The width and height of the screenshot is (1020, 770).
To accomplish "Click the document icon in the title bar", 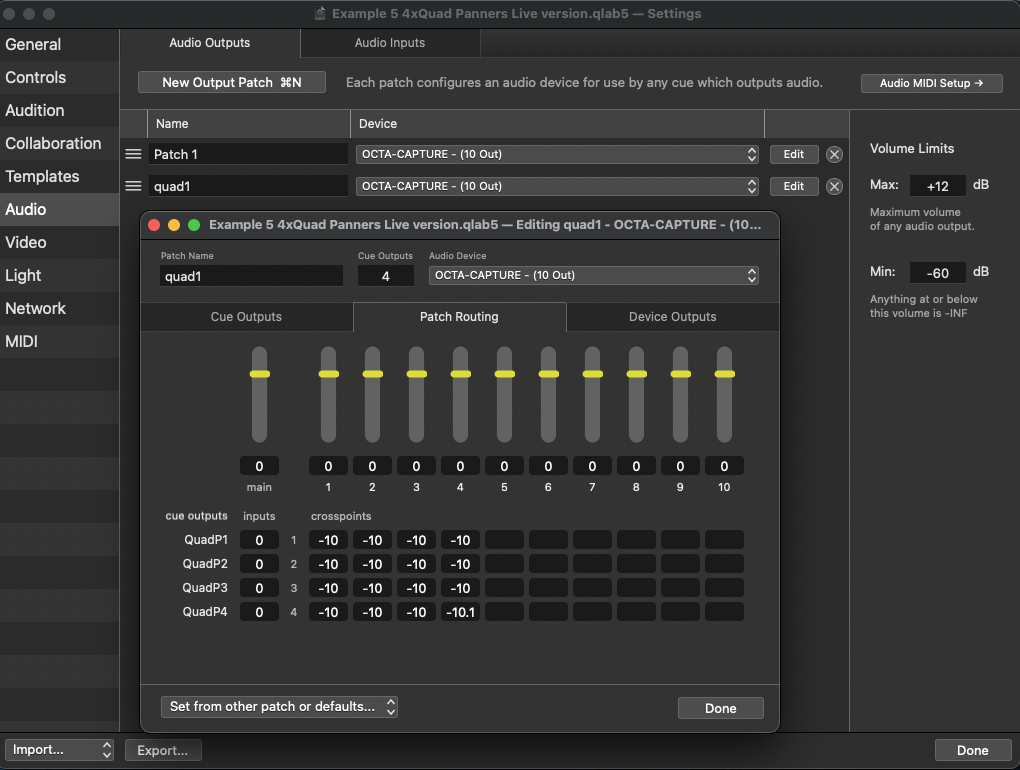I will pyautogui.click(x=320, y=14).
